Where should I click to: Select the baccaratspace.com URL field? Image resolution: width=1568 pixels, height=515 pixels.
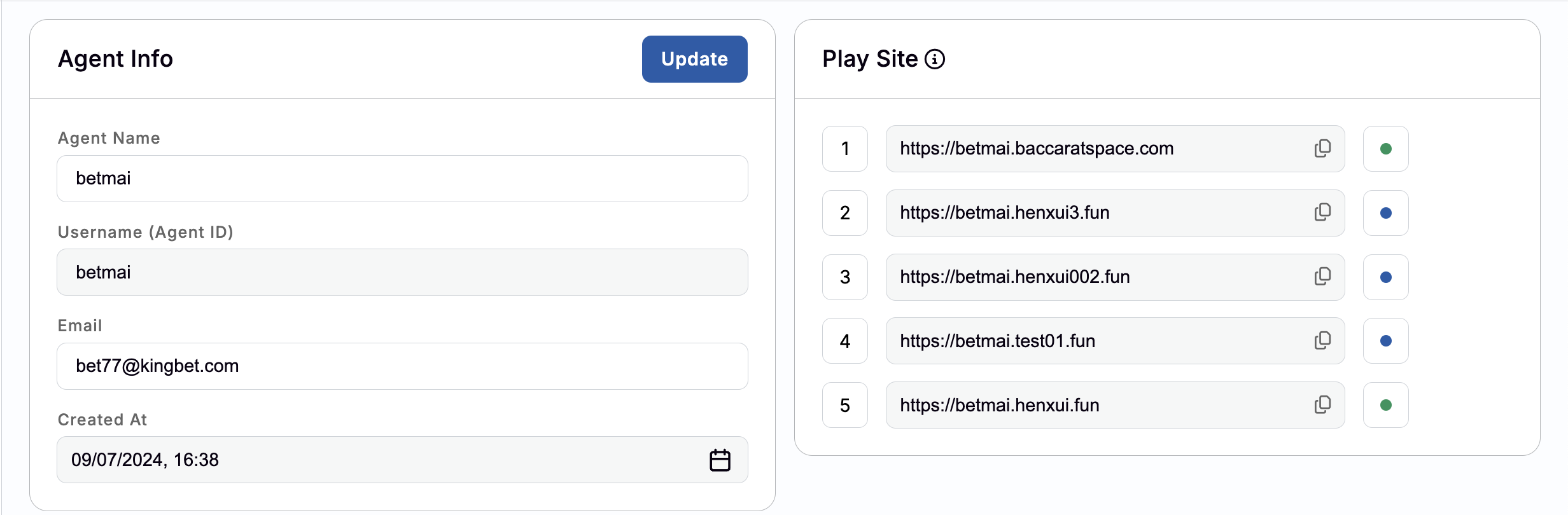[1095, 149]
